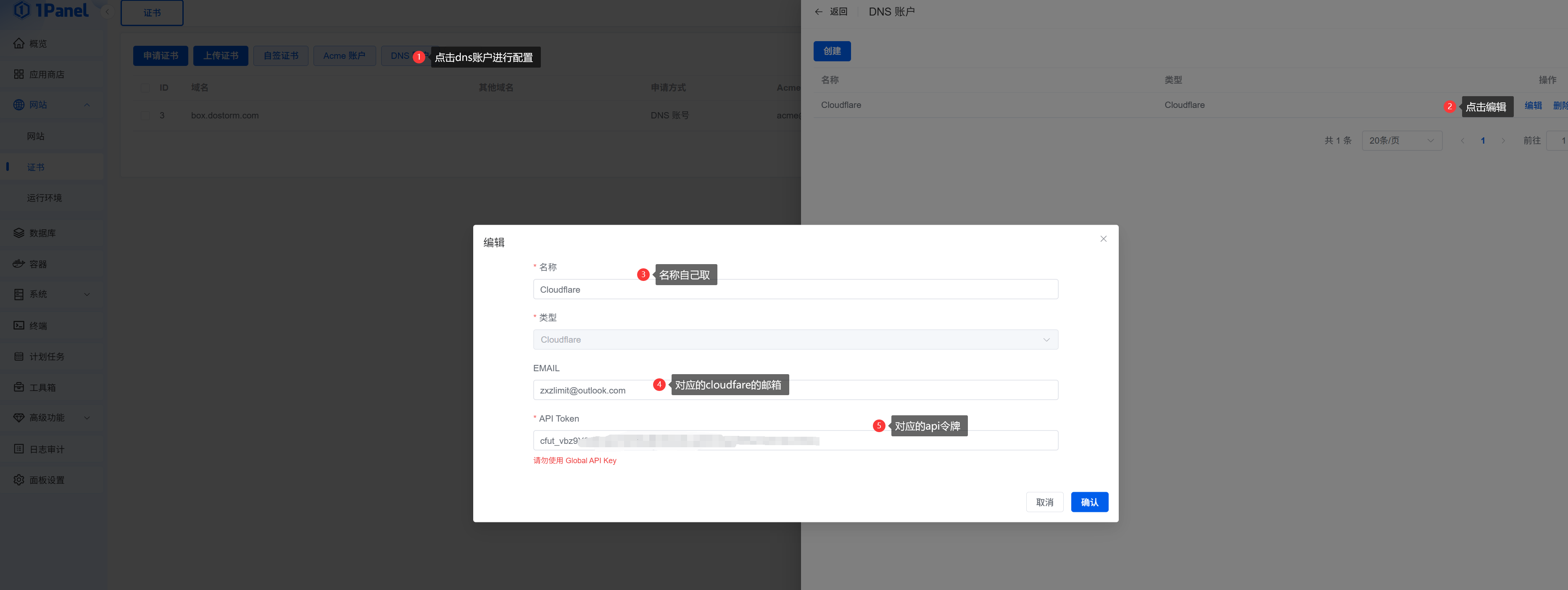Click the 域名 column header
The height and width of the screenshot is (590, 1568).
point(200,88)
